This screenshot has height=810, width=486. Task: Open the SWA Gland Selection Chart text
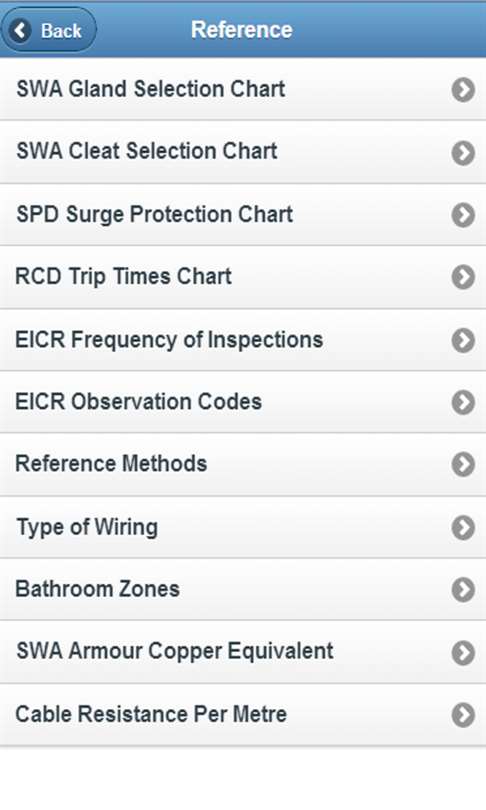point(150,89)
